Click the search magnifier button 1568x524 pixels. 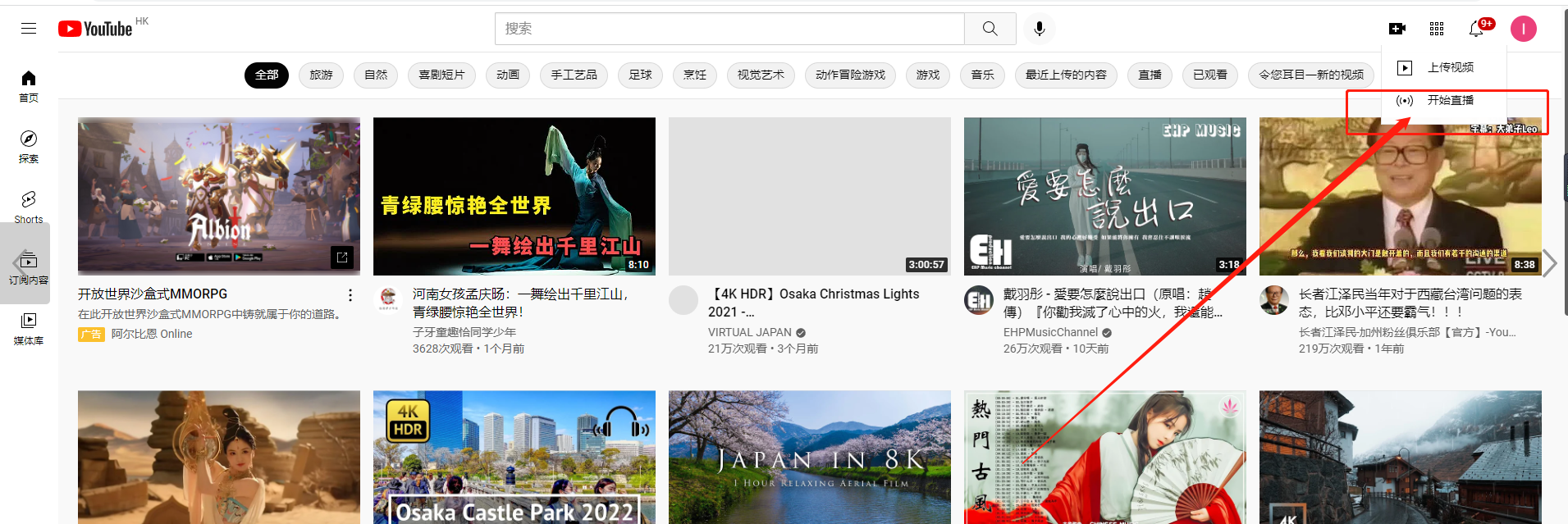click(x=990, y=29)
